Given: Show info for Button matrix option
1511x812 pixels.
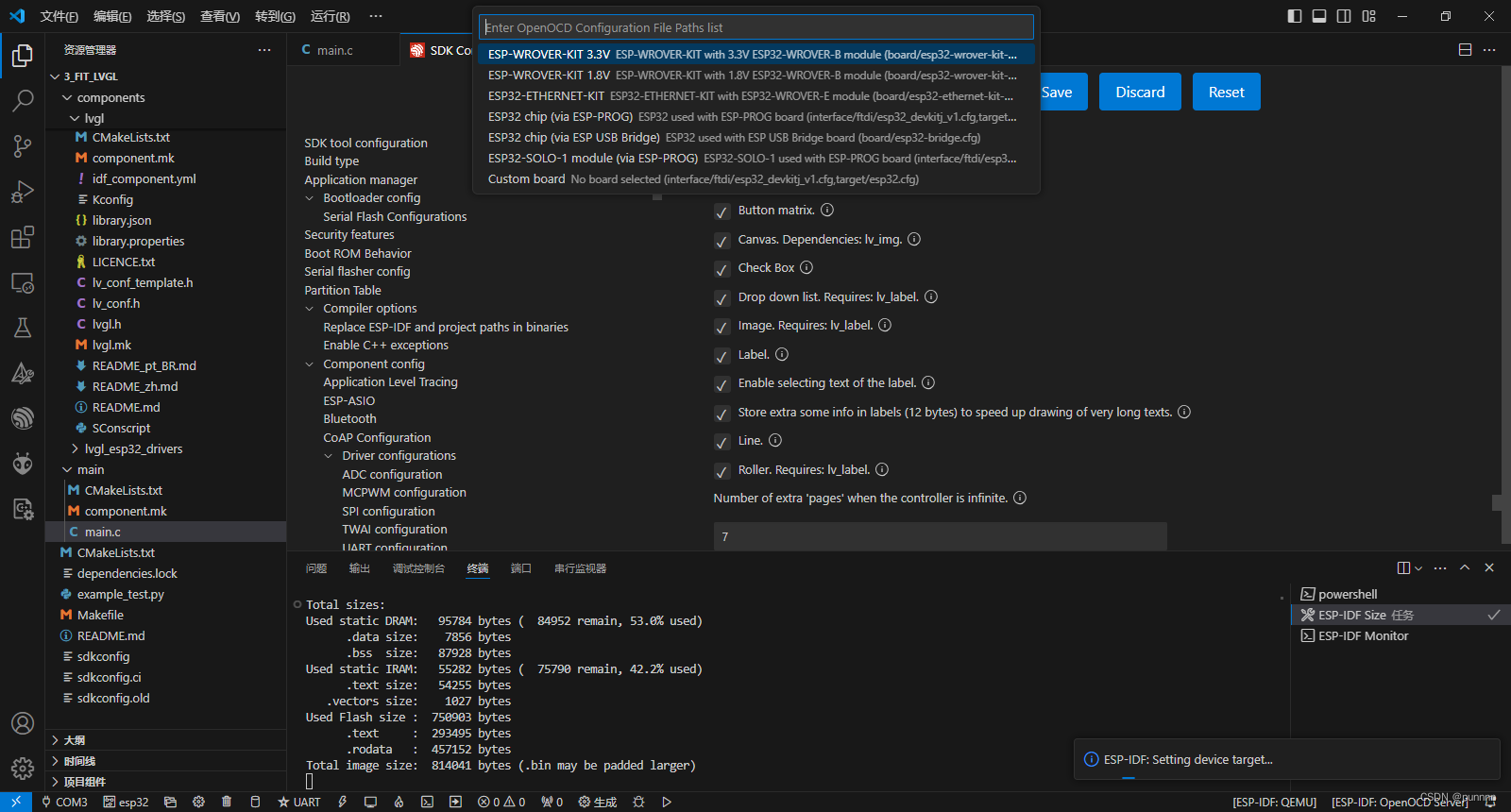Looking at the screenshot, I should coord(827,210).
